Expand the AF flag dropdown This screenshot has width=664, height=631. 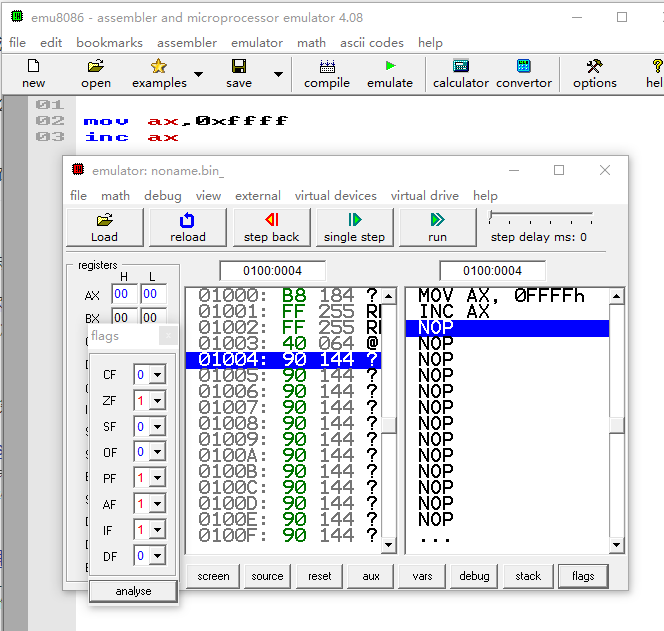point(158,504)
